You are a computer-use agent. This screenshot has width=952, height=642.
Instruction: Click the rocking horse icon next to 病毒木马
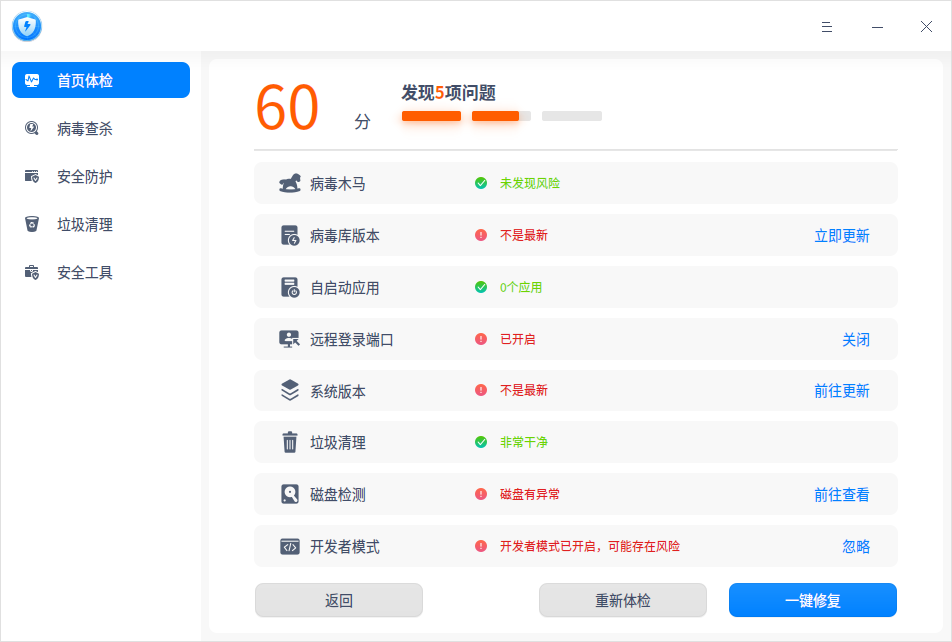[290, 183]
